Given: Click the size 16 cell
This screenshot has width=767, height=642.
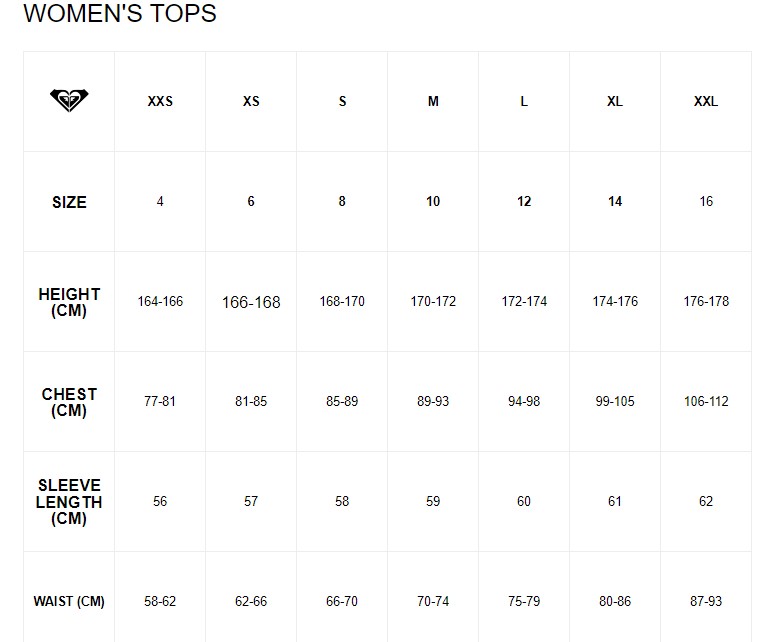Looking at the screenshot, I should pyautogui.click(x=706, y=202).
